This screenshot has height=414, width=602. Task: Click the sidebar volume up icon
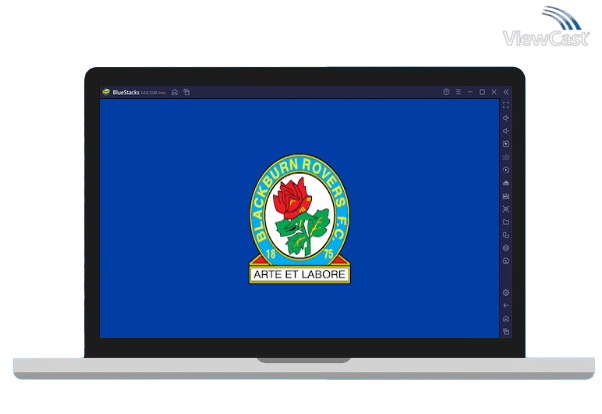pyautogui.click(x=506, y=118)
